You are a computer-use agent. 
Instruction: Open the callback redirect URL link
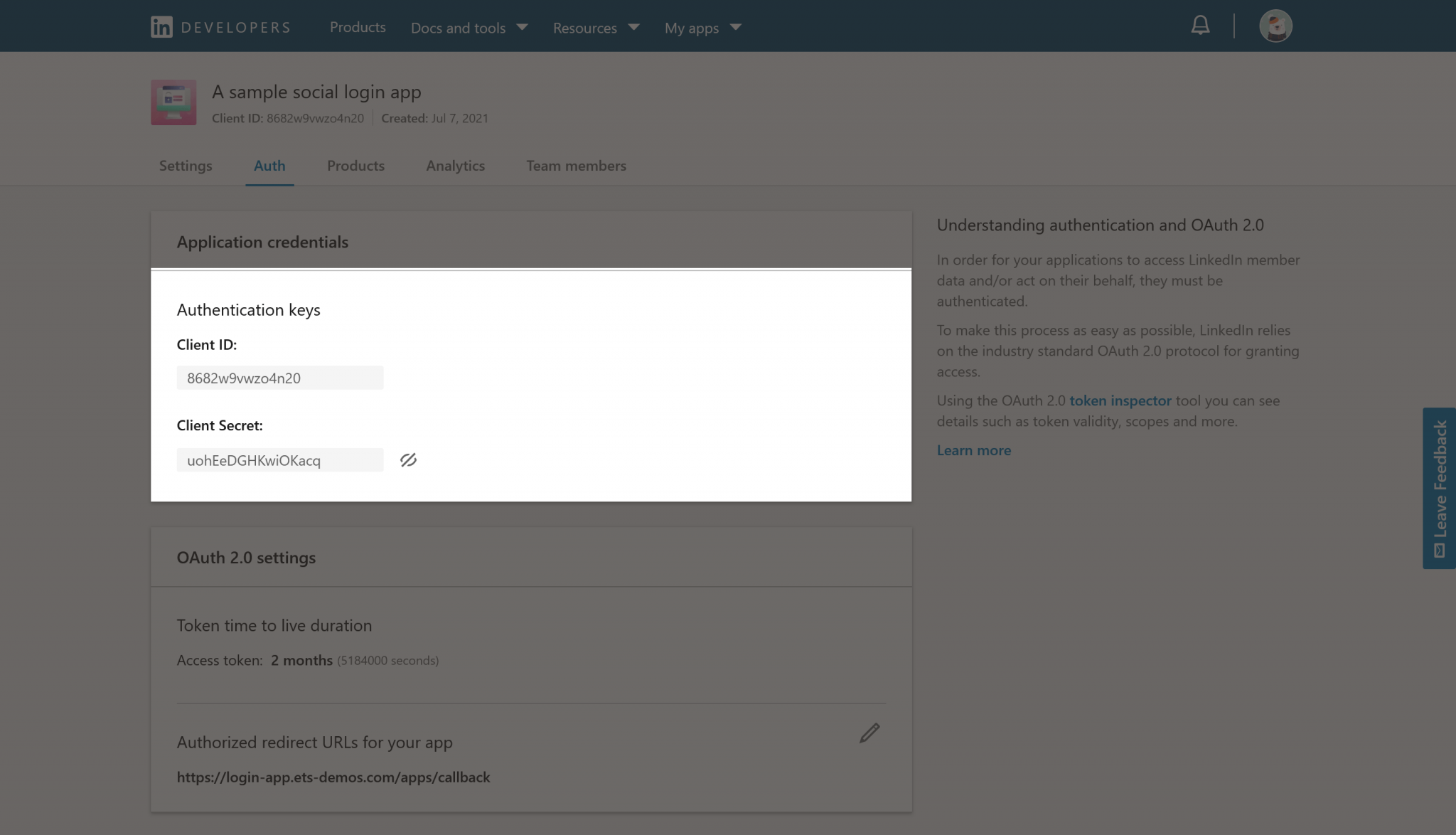pyautogui.click(x=333, y=777)
